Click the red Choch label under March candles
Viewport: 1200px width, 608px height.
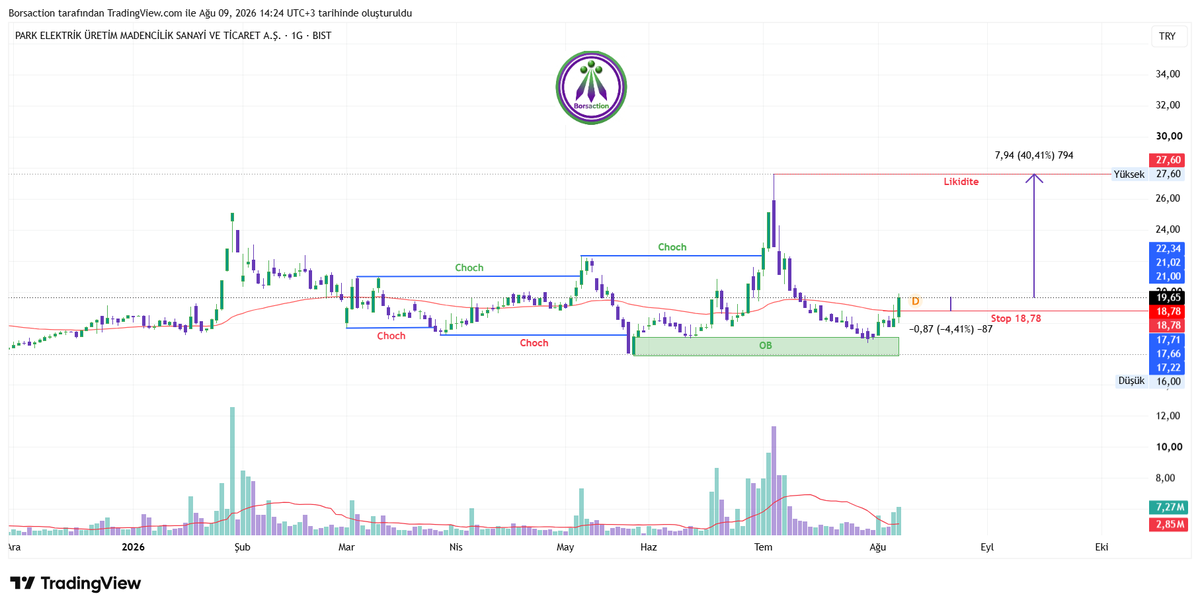pyautogui.click(x=391, y=336)
